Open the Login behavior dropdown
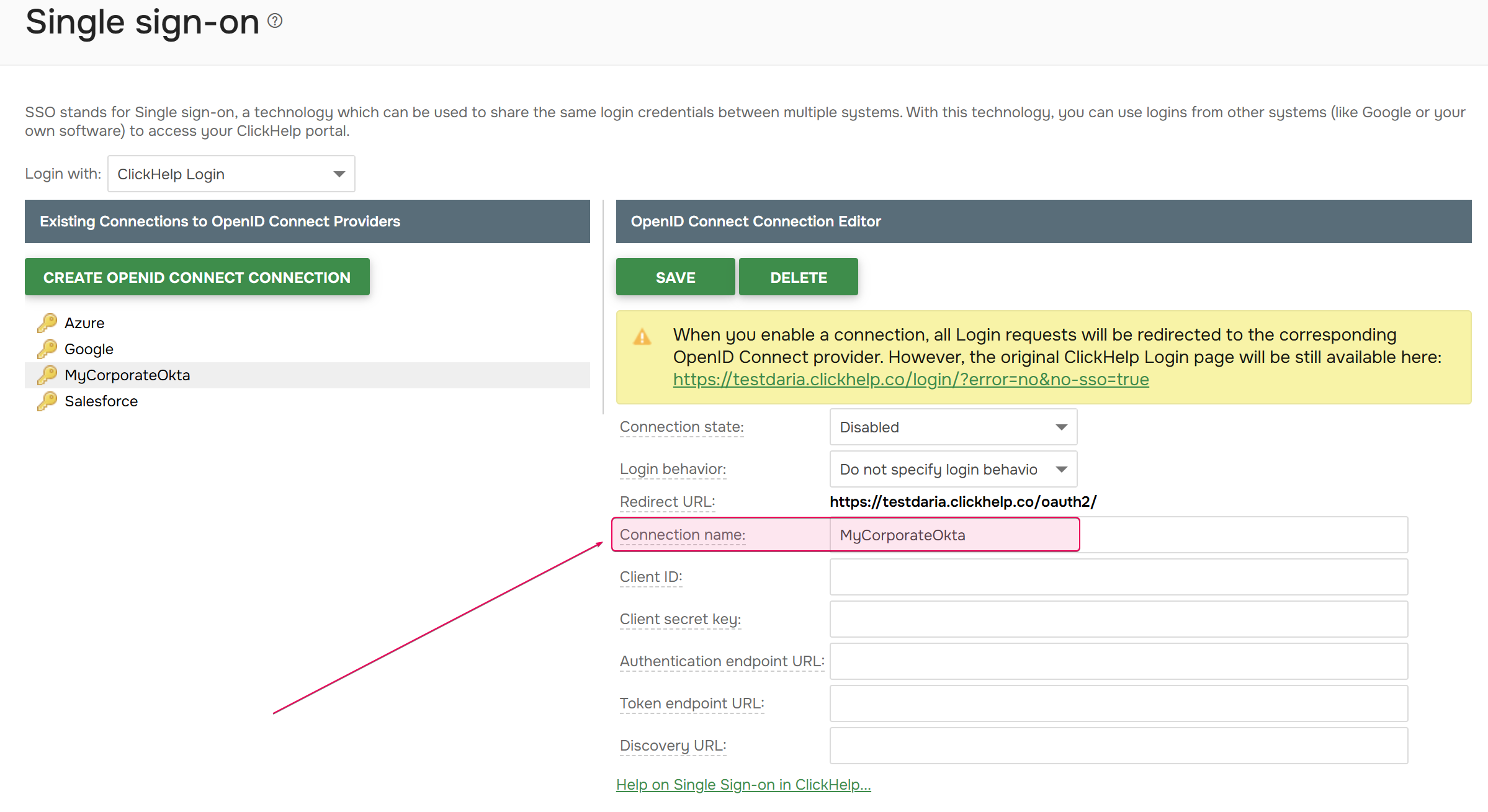Viewport: 1488px width, 812px height. coord(952,469)
